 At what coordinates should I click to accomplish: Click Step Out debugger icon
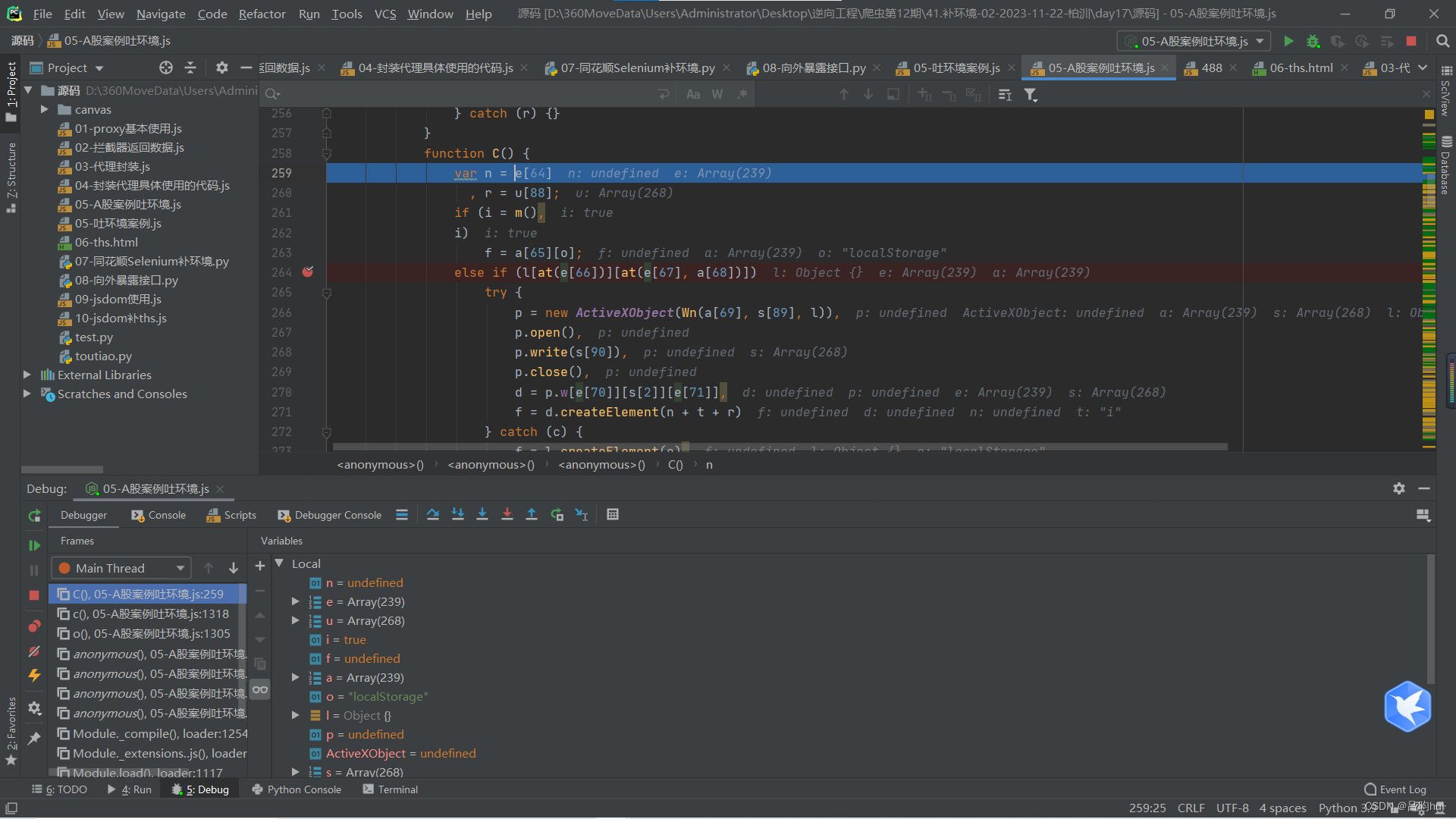pos(532,515)
